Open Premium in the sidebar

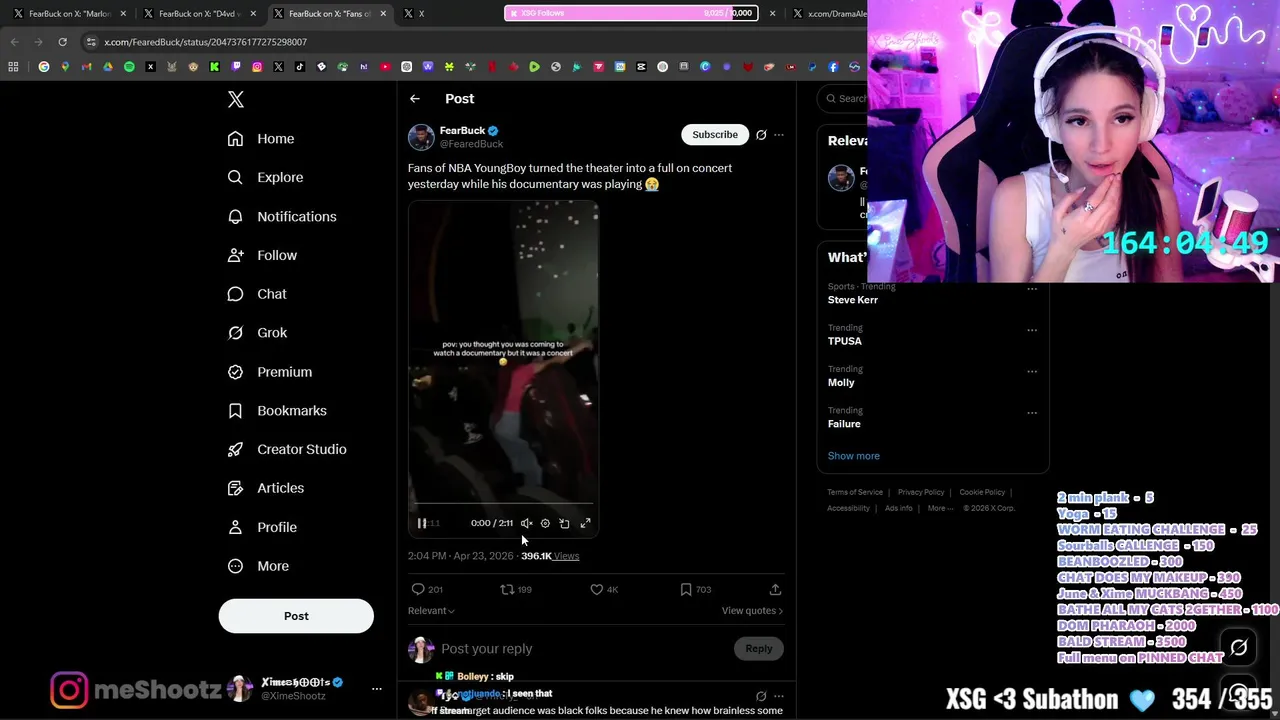(270, 372)
